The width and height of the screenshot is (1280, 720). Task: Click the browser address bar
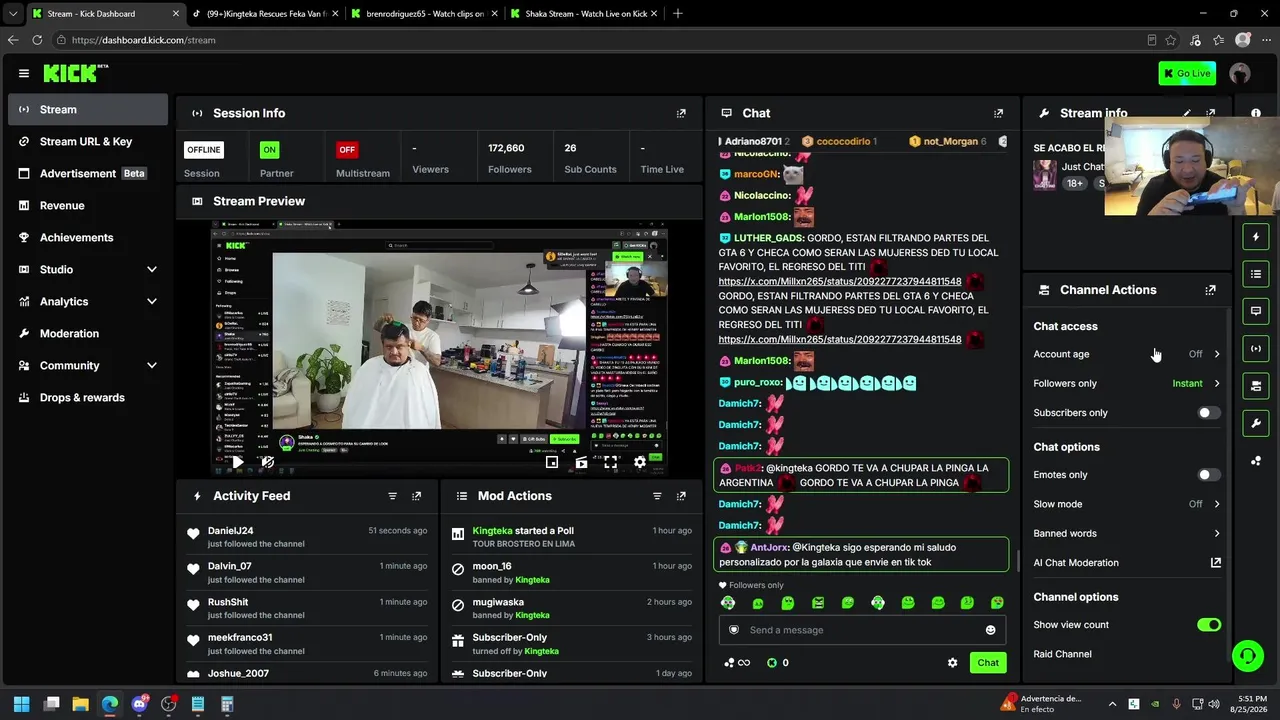(600, 40)
